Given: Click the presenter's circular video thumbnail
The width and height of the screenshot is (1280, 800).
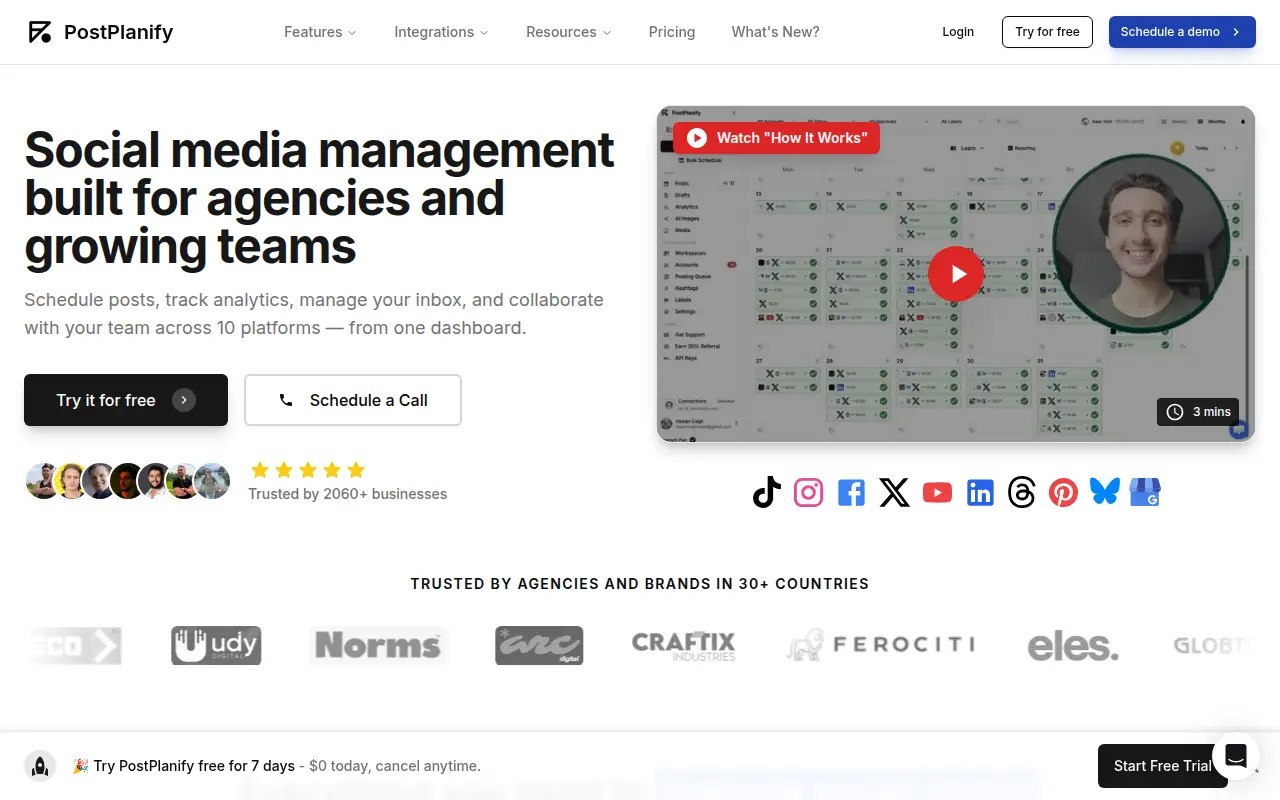Looking at the screenshot, I should coord(1142,241).
